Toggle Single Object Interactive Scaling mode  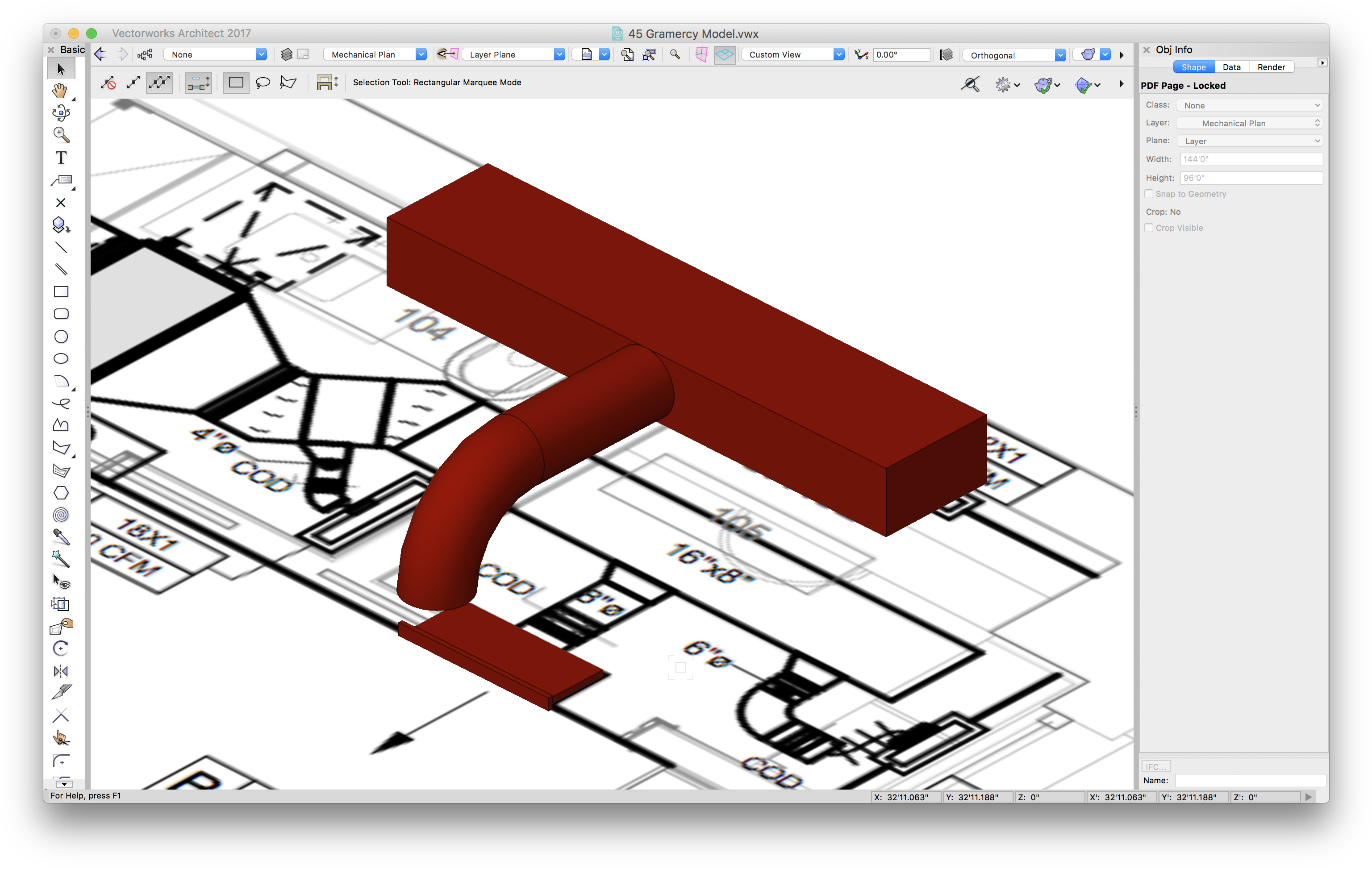[x=133, y=83]
